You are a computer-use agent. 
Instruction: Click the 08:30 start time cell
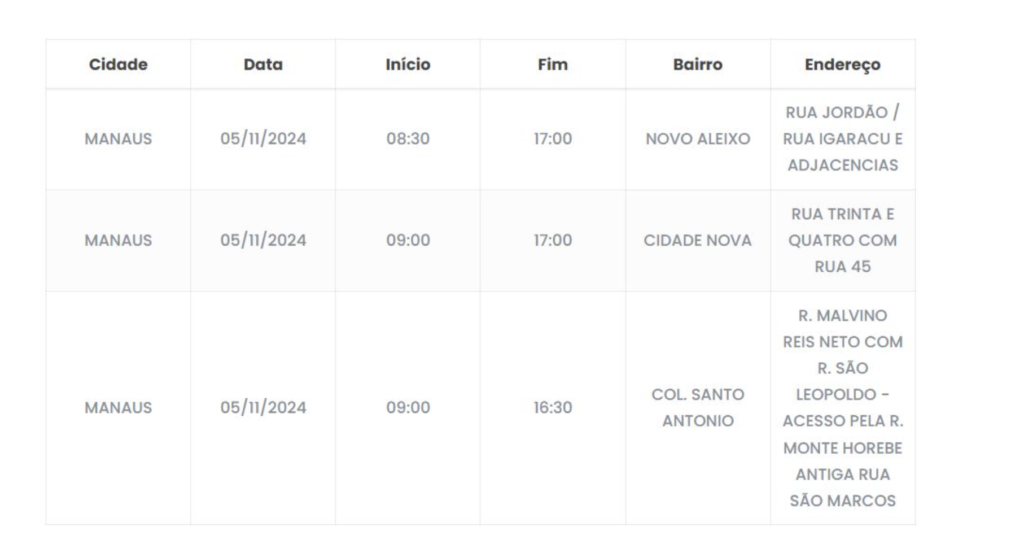tap(408, 139)
